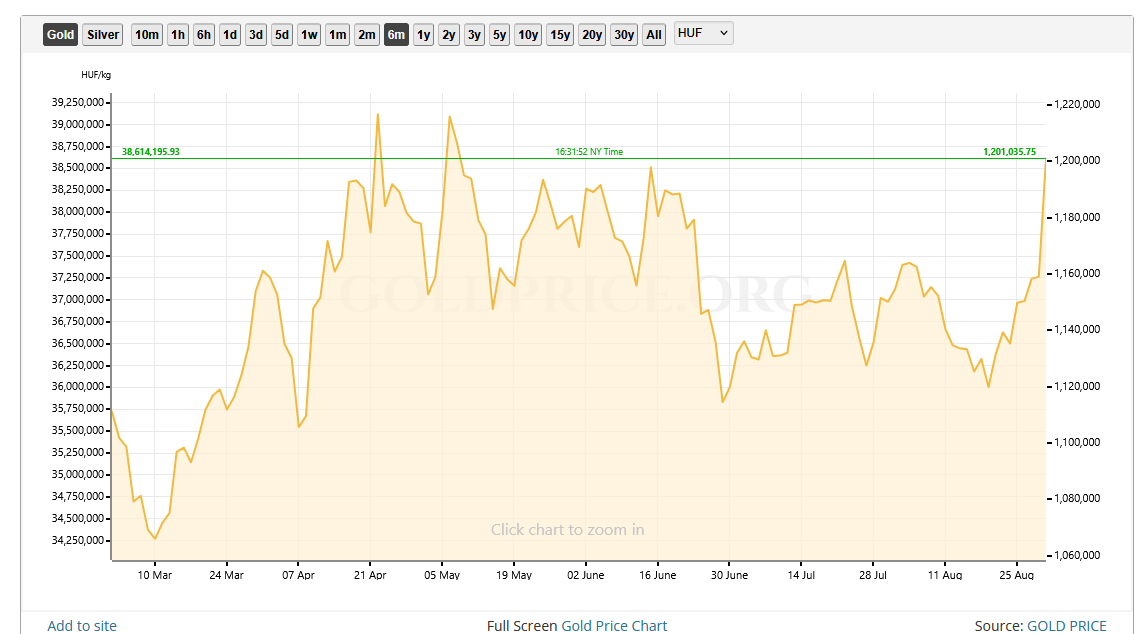Click the 1,080,000 right axis value

1077,498
